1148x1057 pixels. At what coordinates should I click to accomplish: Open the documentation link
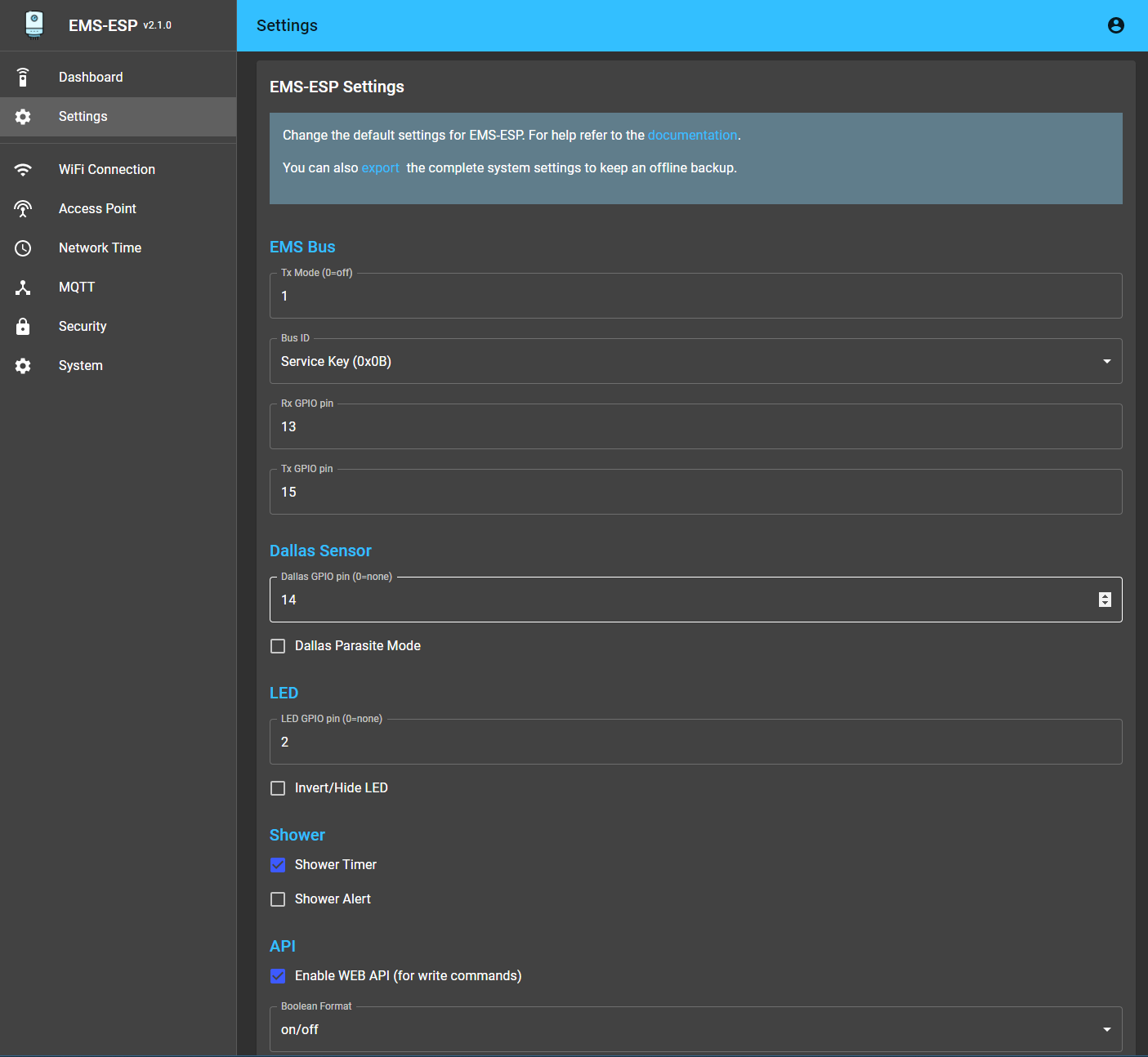[692, 136]
